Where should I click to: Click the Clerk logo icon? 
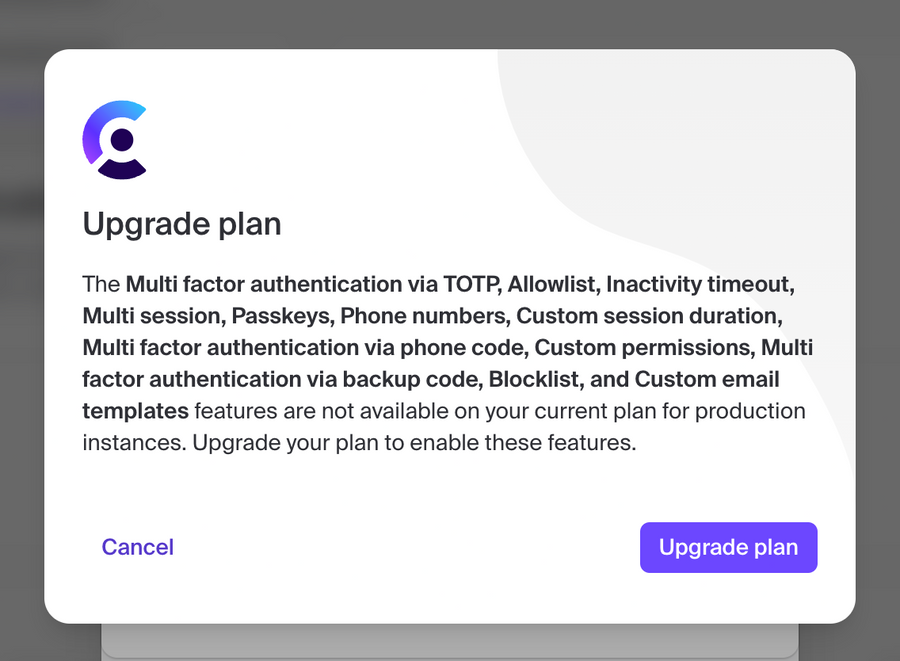(x=113, y=138)
